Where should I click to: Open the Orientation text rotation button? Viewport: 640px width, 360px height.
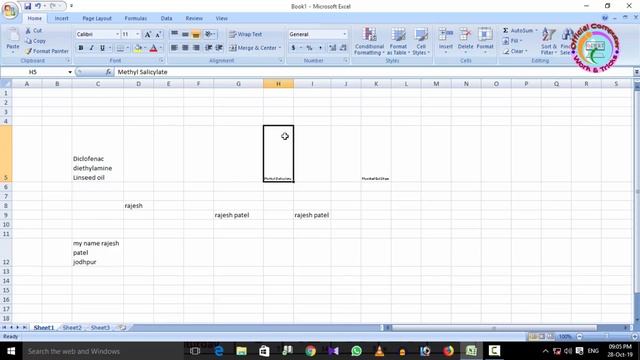pos(210,34)
